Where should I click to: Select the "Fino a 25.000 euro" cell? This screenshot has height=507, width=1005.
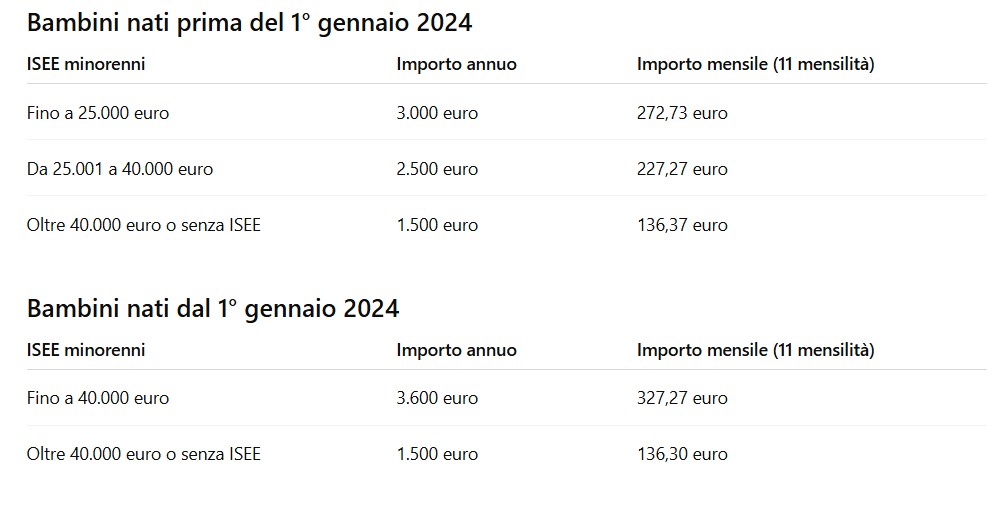coord(98,113)
